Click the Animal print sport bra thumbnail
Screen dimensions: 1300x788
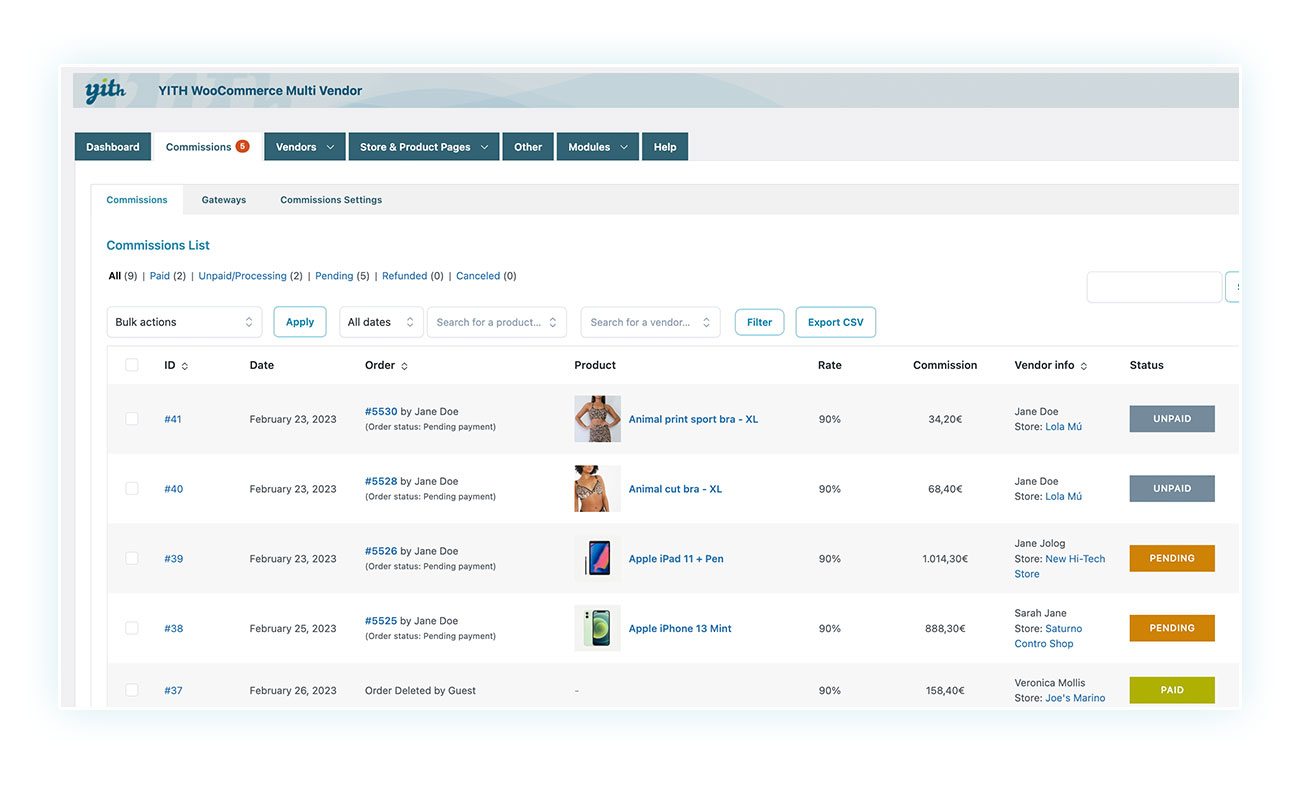click(x=597, y=419)
